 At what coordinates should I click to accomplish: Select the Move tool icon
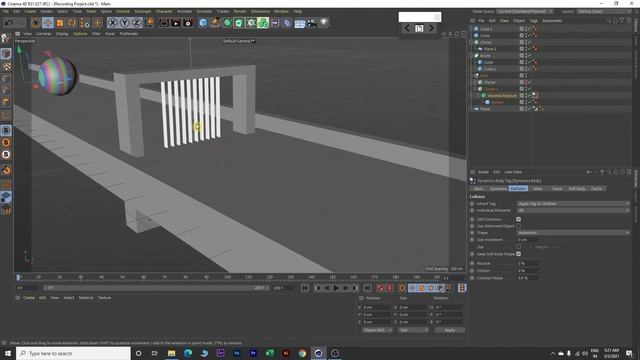tap(48, 23)
